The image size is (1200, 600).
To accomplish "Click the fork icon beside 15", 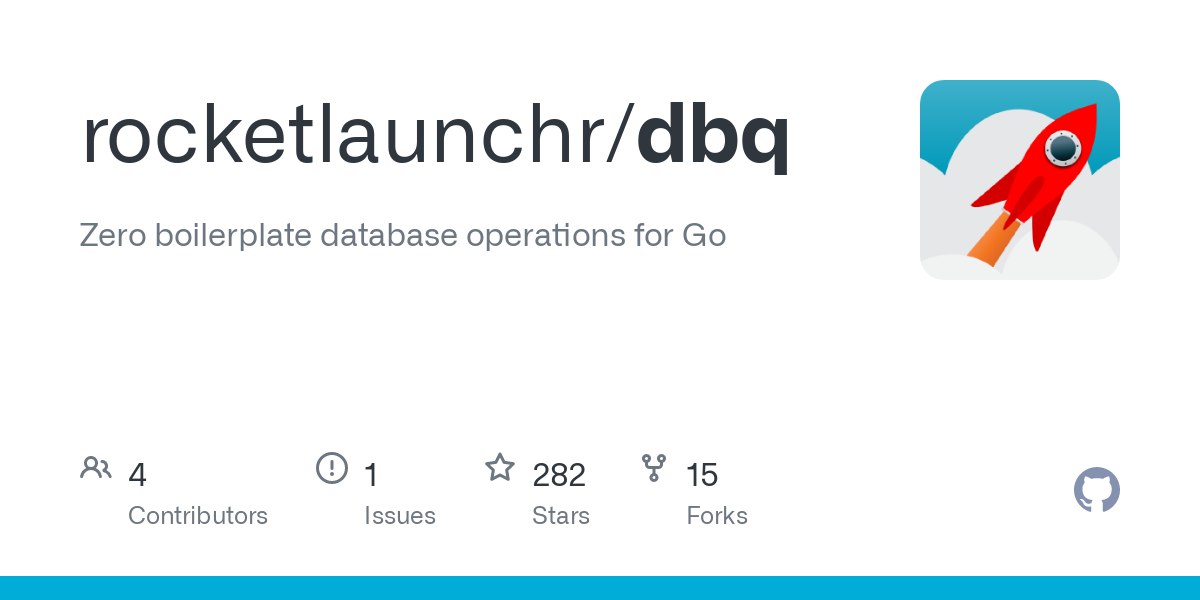I will pyautogui.click(x=654, y=468).
